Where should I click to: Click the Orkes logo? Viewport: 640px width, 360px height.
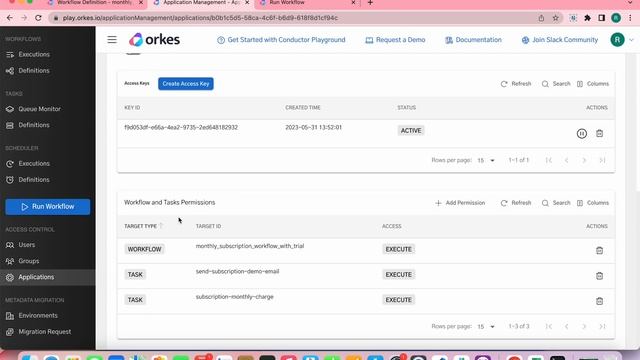154,40
